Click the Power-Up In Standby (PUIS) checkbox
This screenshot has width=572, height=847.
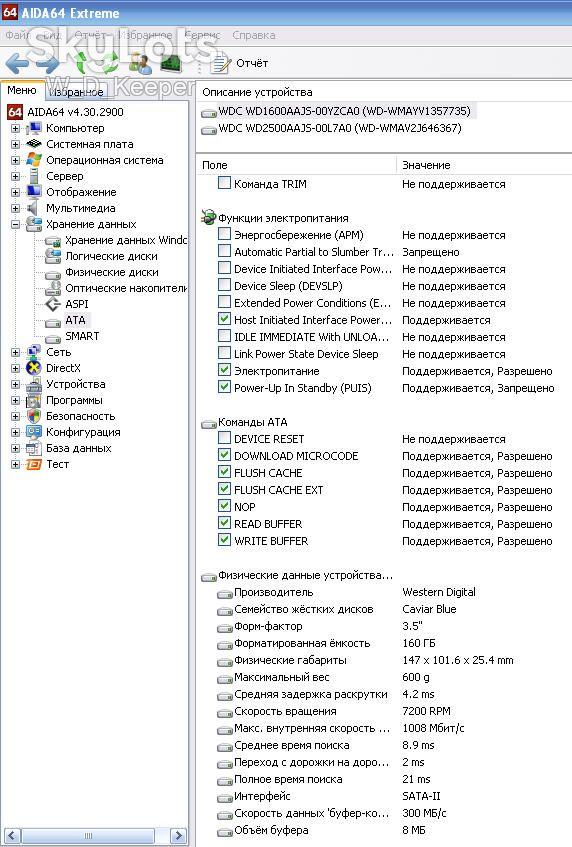[224, 387]
